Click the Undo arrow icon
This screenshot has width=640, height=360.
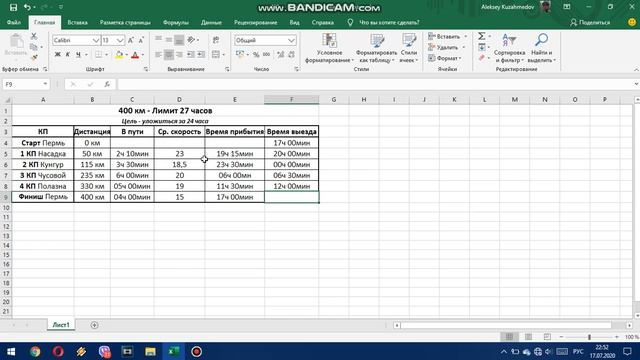(x=27, y=7)
